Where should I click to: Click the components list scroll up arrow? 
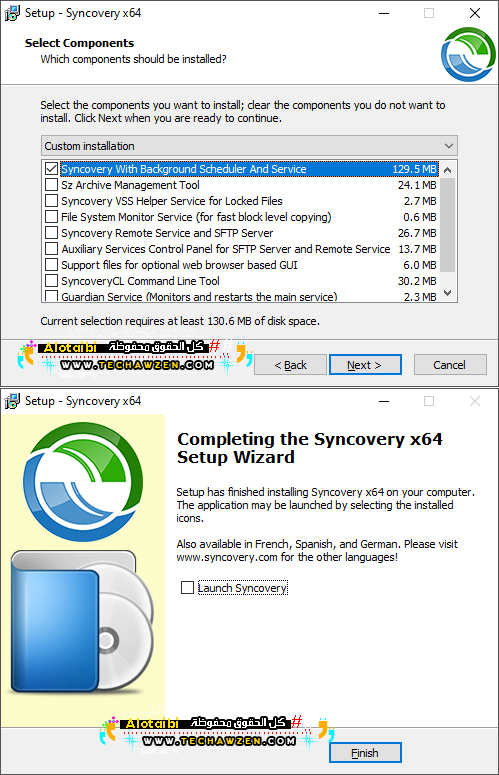(448, 170)
